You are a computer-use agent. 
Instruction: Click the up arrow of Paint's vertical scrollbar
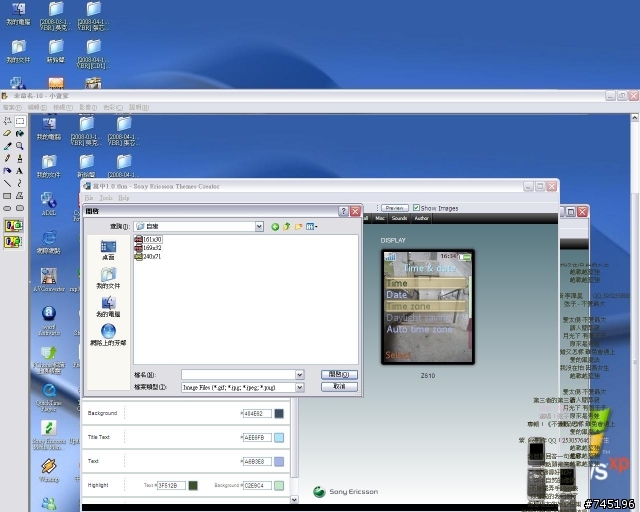(635, 118)
